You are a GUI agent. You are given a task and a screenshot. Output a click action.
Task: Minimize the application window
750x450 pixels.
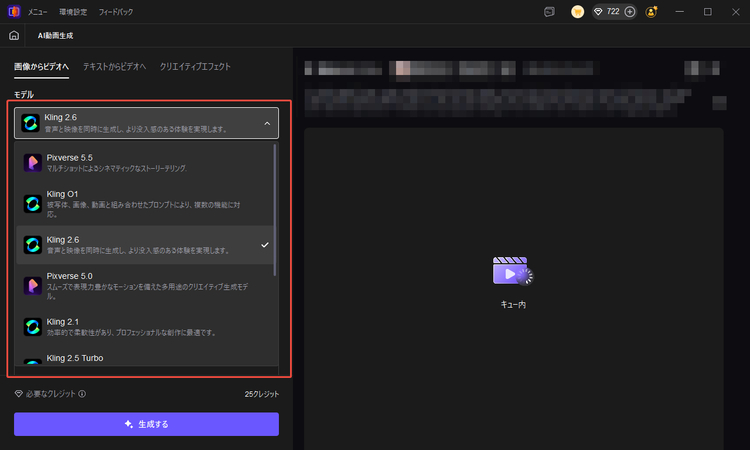[680, 12]
